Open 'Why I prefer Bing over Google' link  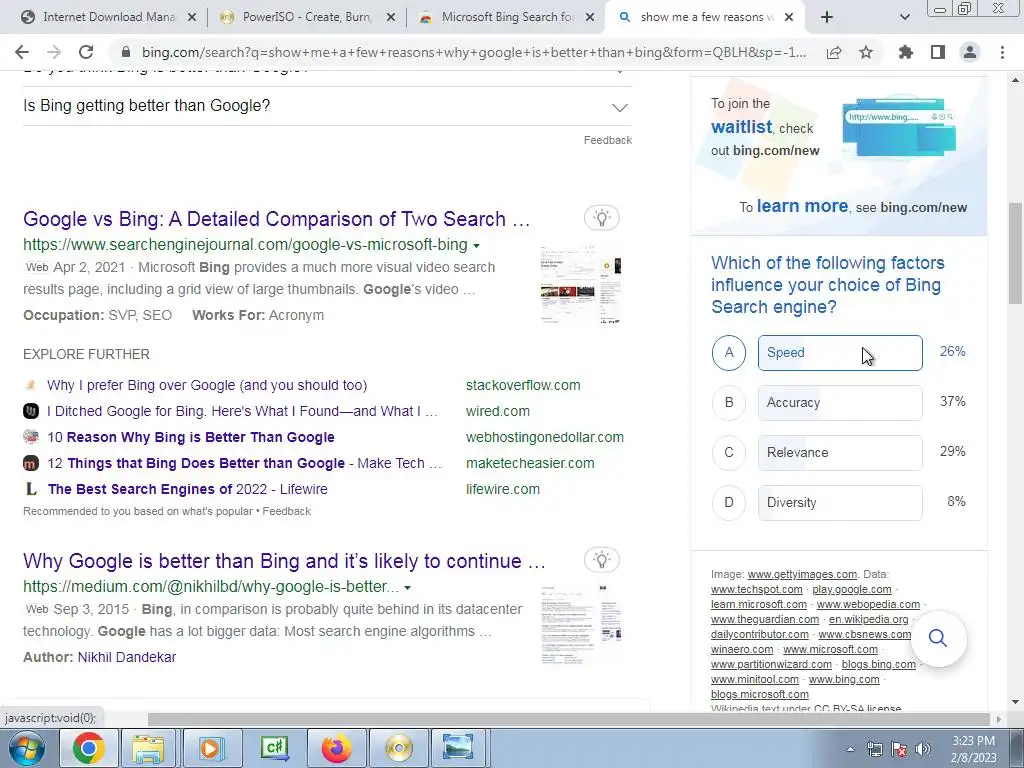pos(207,385)
